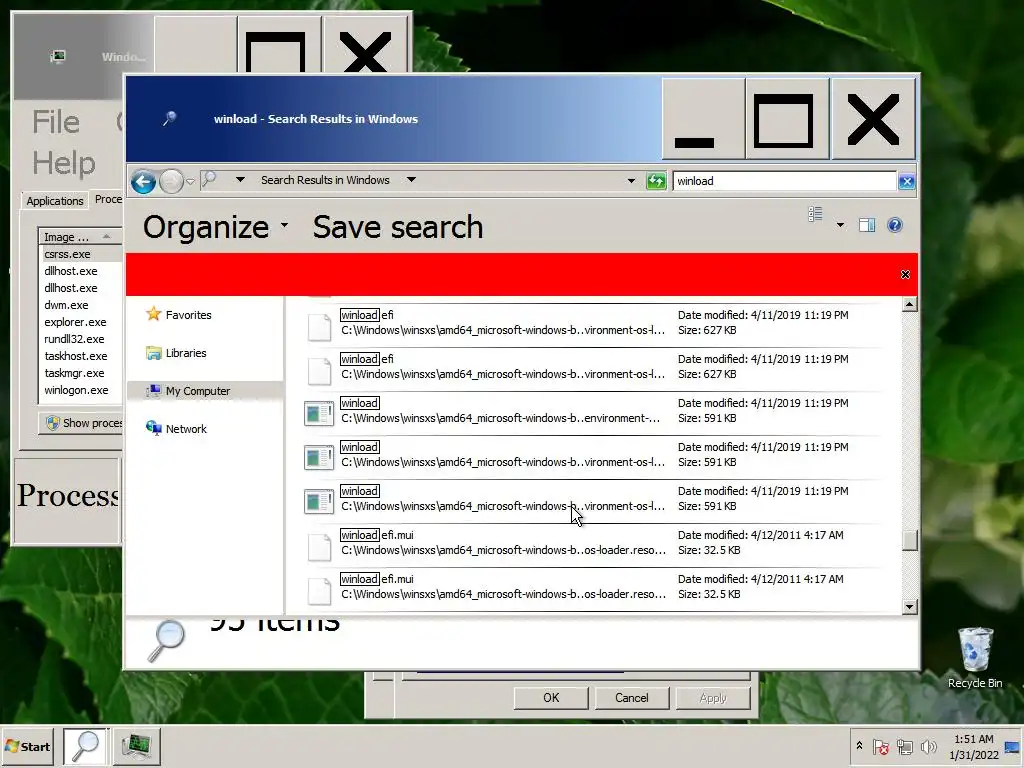
Task: Click the clock showing 1:51 AM
Action: tap(973, 746)
